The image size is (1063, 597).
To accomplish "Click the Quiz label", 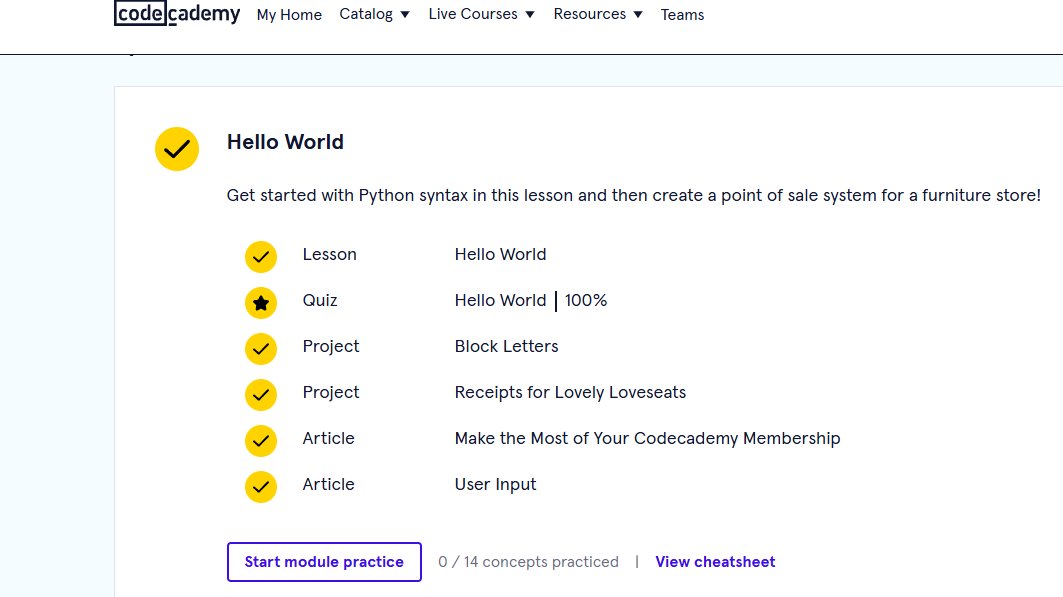I will (320, 300).
